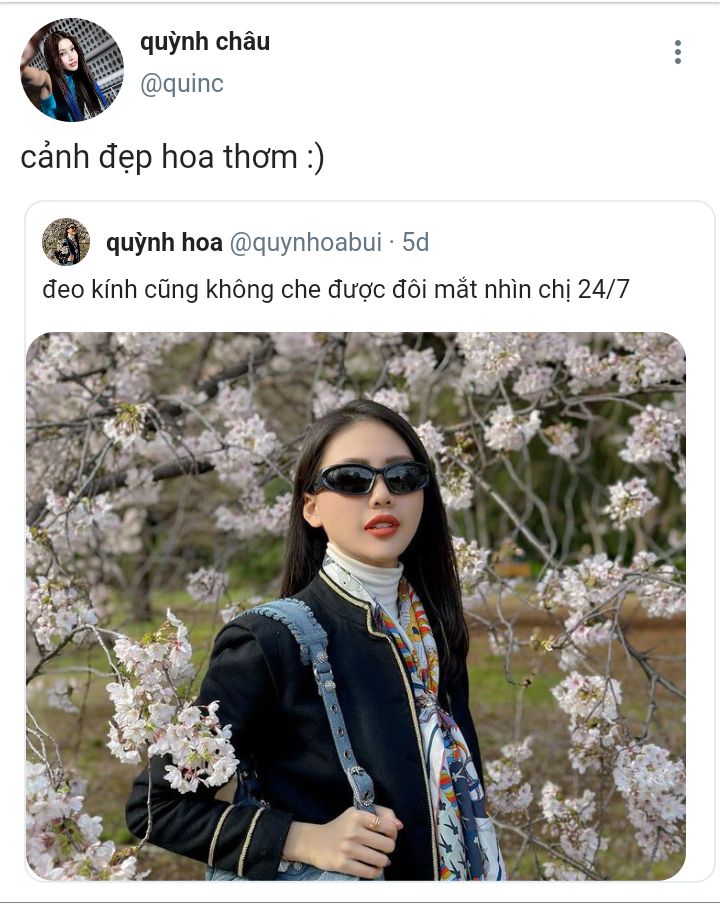Click the gold ring on woman's hand

tap(375, 823)
